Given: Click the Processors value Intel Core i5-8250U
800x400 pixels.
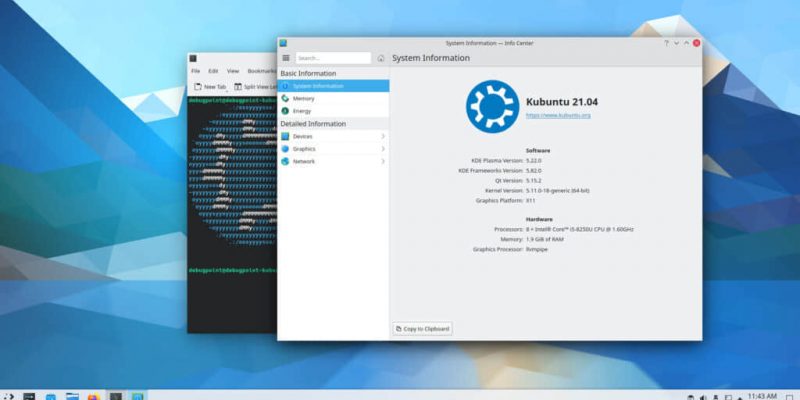Looking at the screenshot, I should tap(580, 230).
